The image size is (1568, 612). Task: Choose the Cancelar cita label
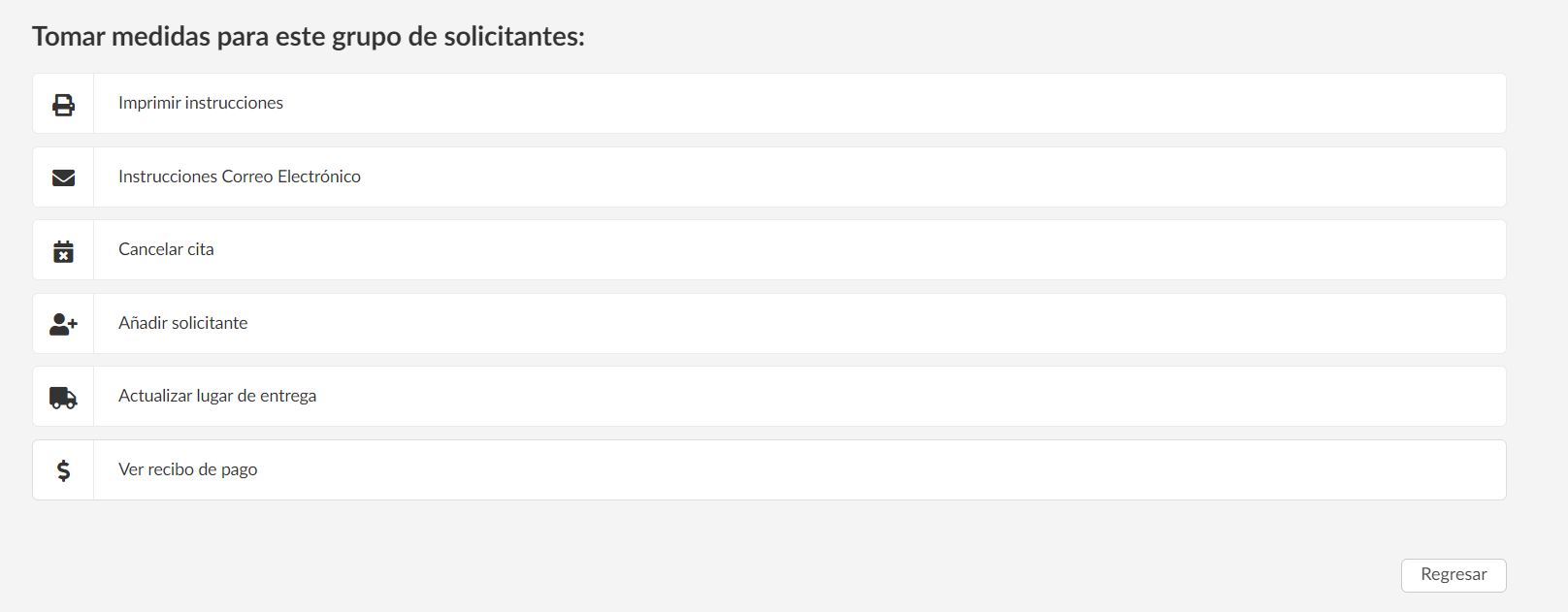pos(166,249)
